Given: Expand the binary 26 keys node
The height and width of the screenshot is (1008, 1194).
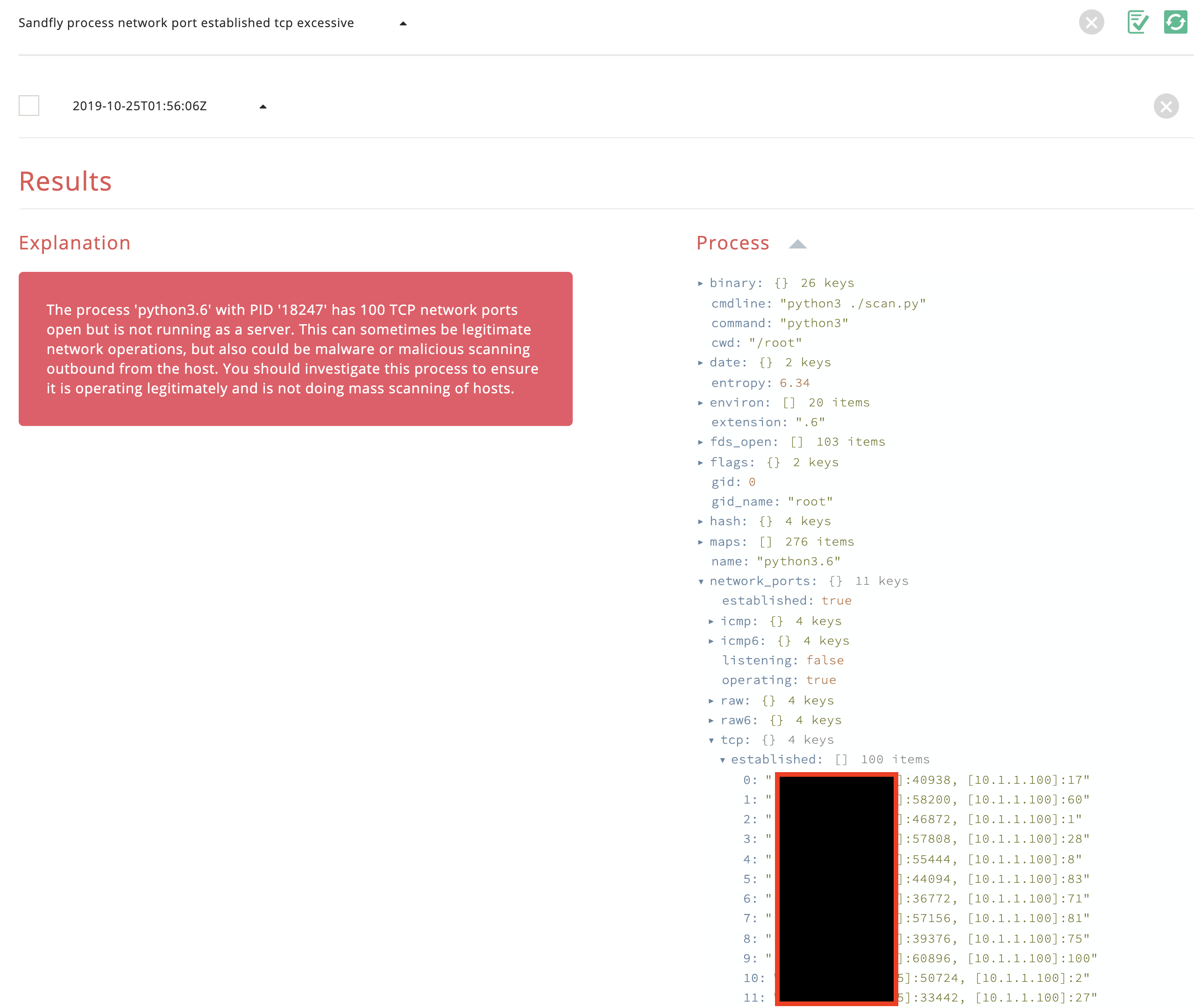Looking at the screenshot, I should point(700,284).
